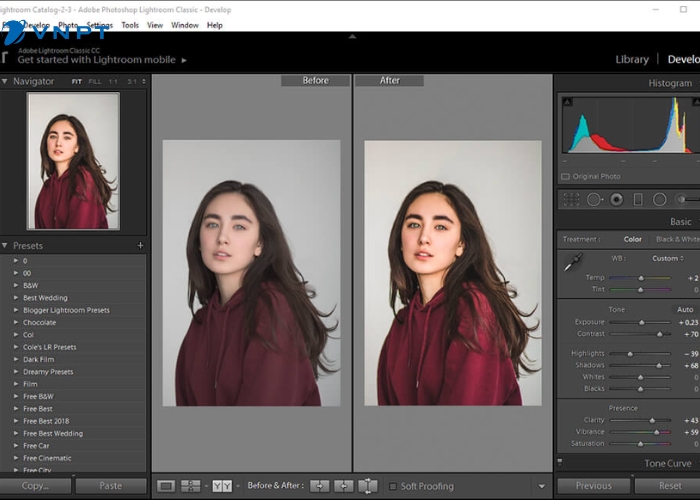Screen dimensions: 700x500
Task: Pick the White Balance Selector eyedropper
Action: click(x=573, y=262)
